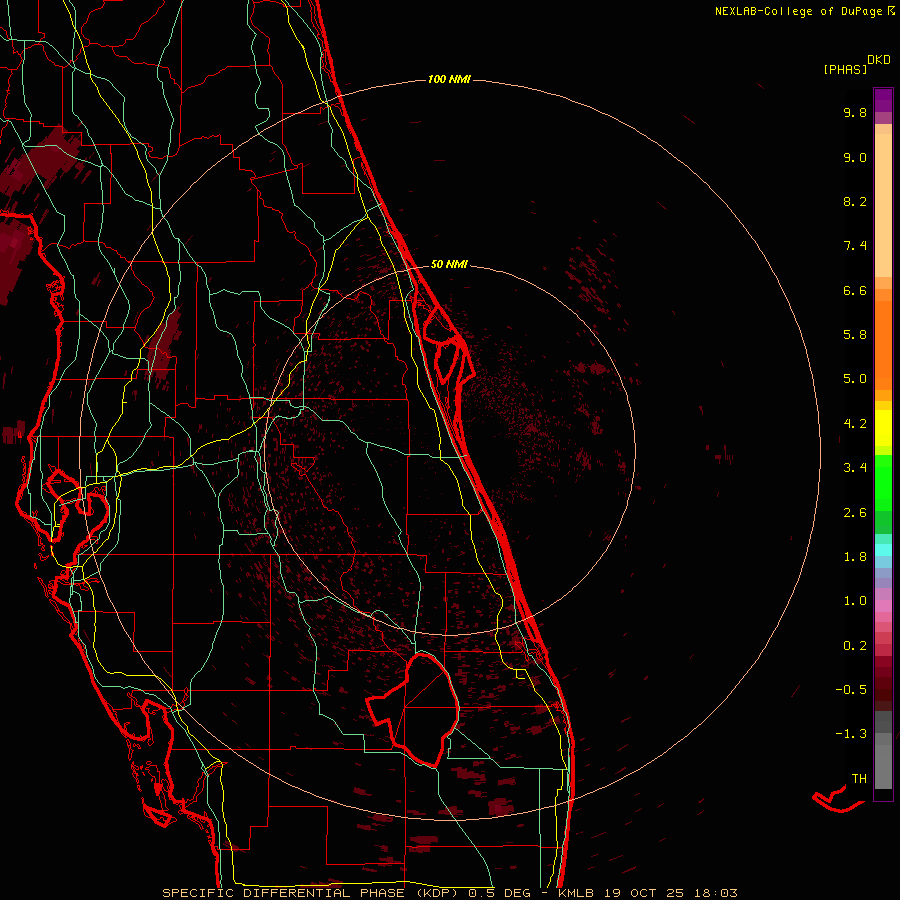Click the 7.4 scale value
The width and height of the screenshot is (900, 900).
click(x=855, y=246)
